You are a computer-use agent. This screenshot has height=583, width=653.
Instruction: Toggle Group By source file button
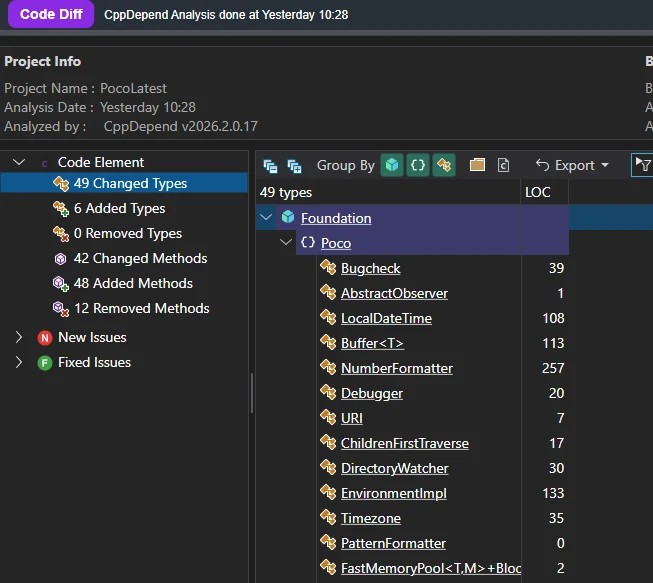coord(503,165)
